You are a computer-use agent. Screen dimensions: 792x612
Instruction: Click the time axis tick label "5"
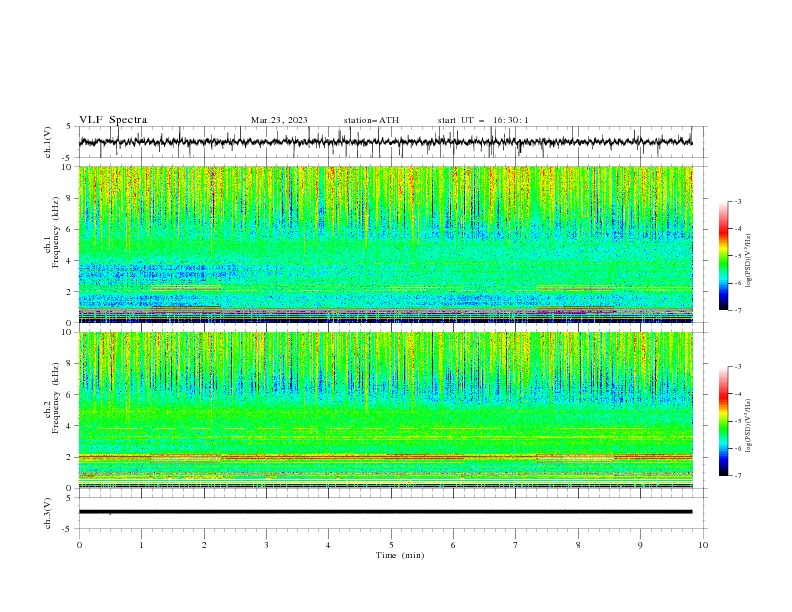point(391,545)
